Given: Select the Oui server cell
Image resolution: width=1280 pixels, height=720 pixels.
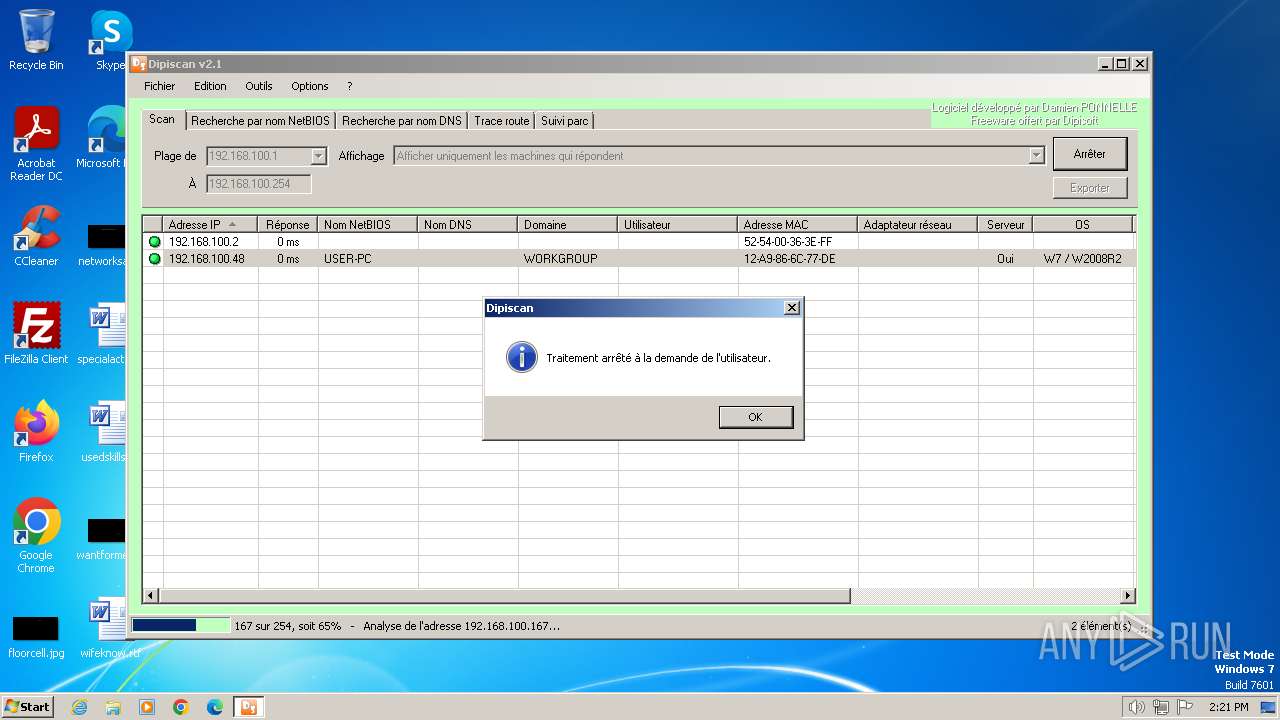Looking at the screenshot, I should click(1006, 259).
